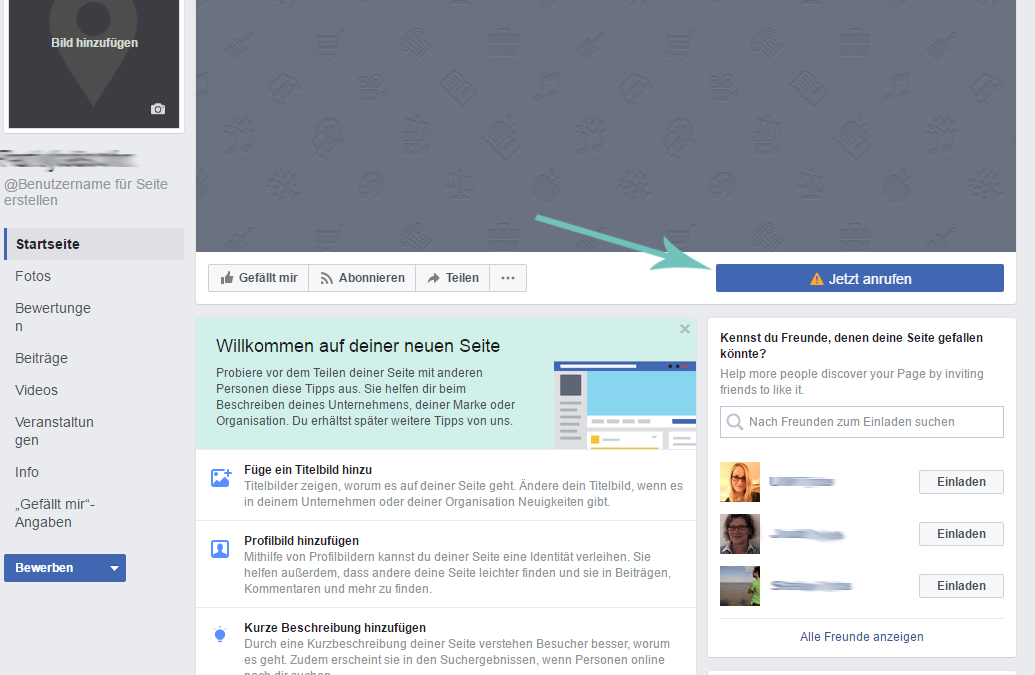Screen dimensions: 1035x675
Task: Click the lightbulb Kurze Beschreibung icon
Action: click(x=220, y=635)
